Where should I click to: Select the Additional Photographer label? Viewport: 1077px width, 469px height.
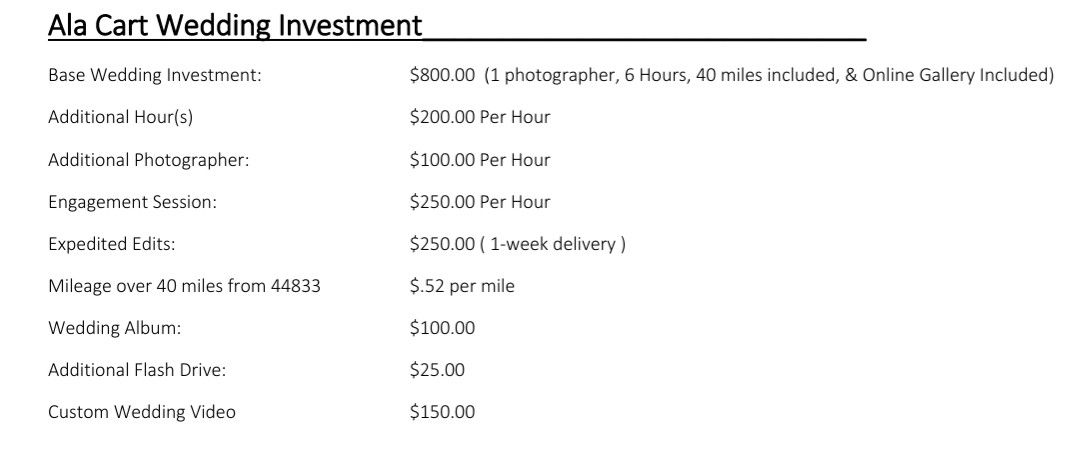149,160
